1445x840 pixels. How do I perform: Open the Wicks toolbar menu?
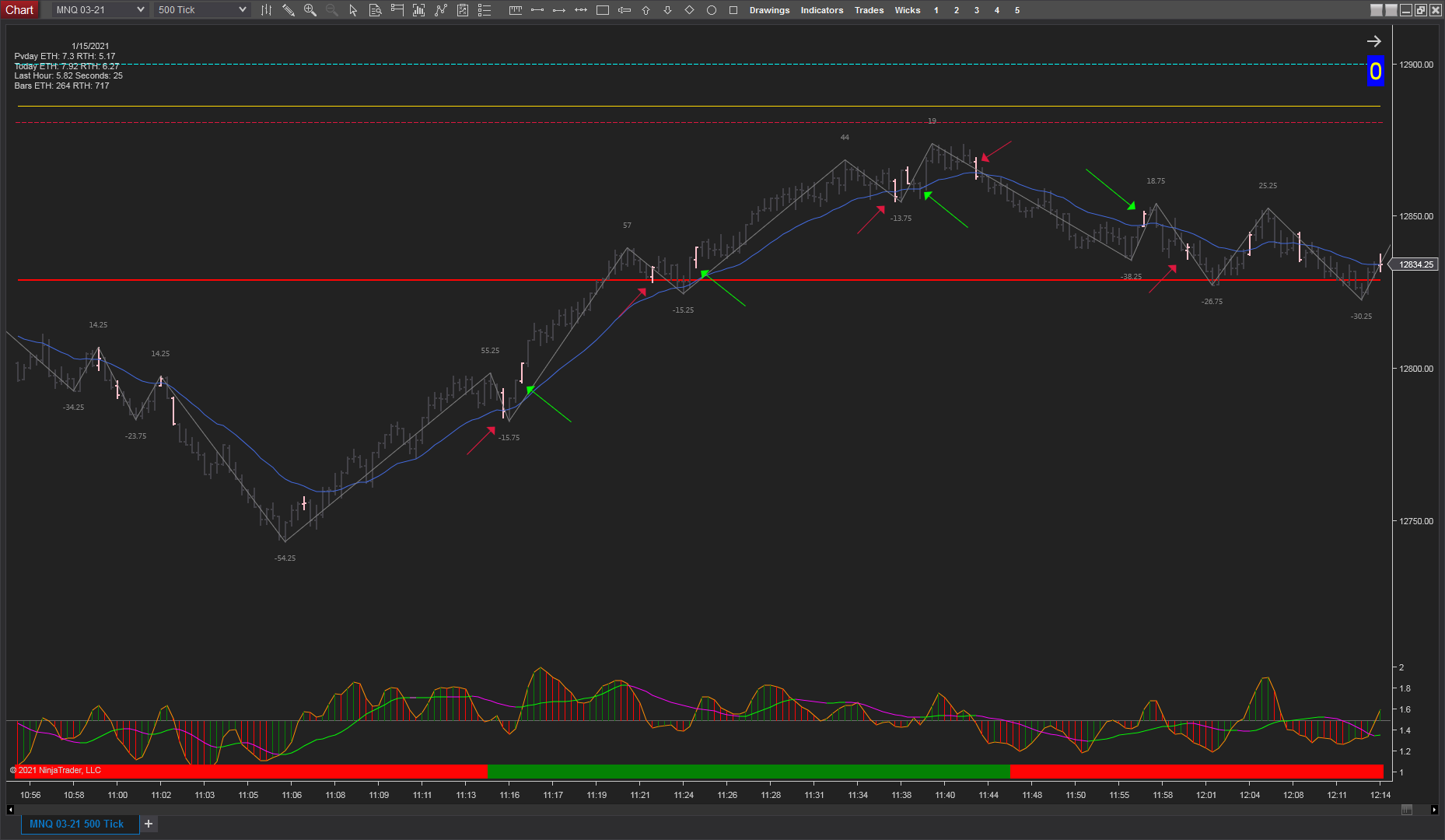tap(908, 10)
